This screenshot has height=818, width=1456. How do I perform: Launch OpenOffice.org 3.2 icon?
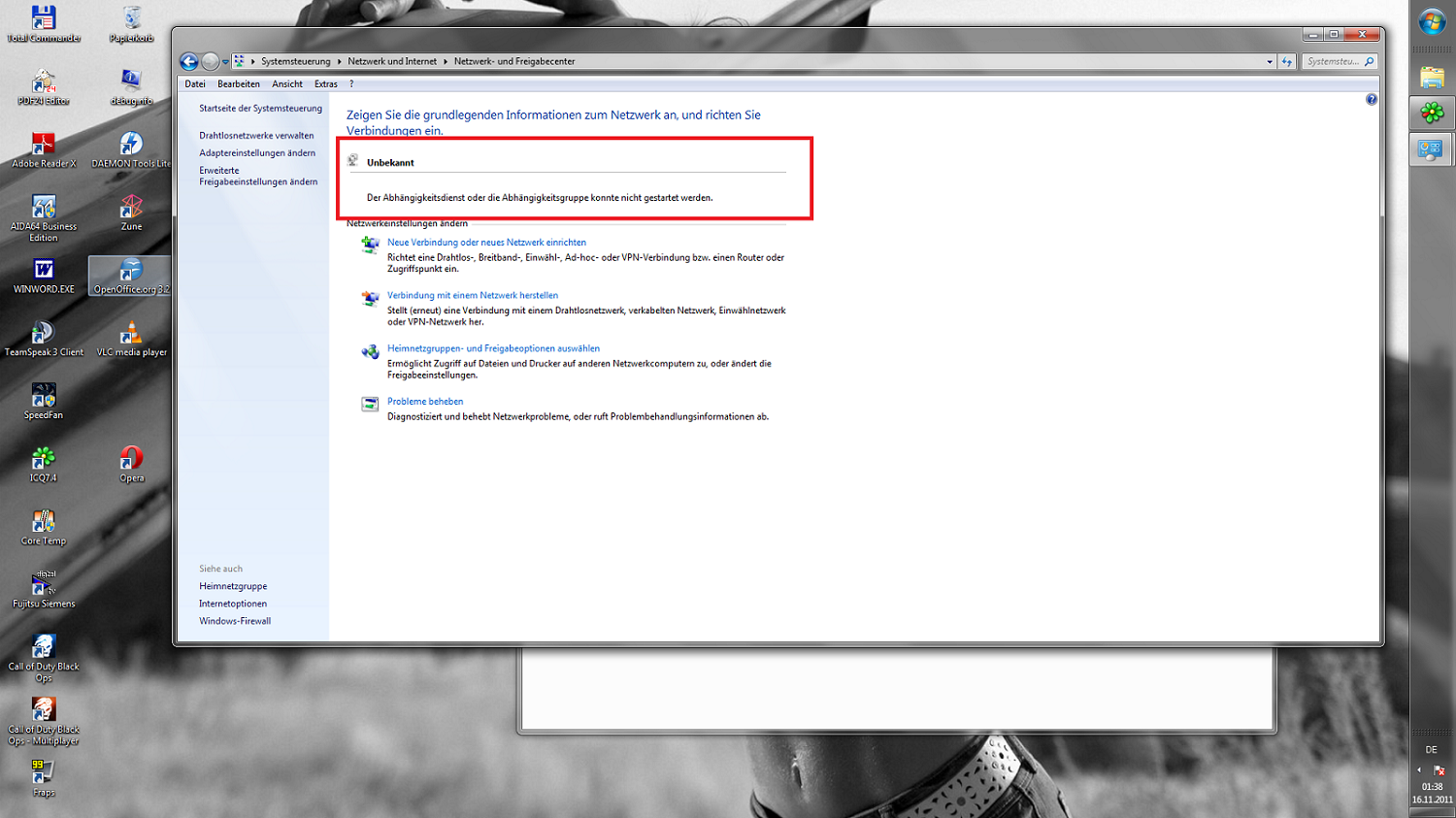click(131, 277)
